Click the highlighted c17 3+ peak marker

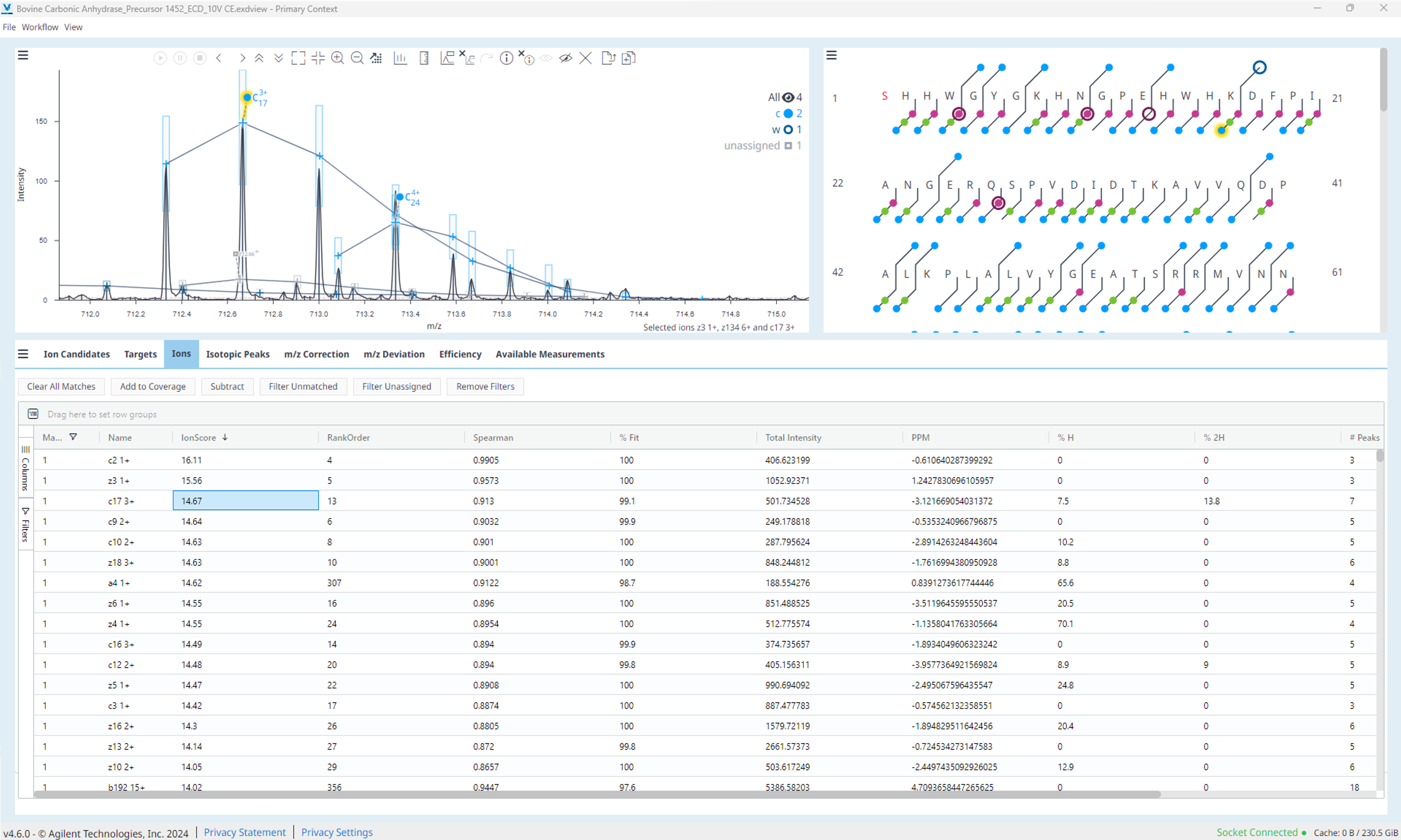tap(247, 97)
